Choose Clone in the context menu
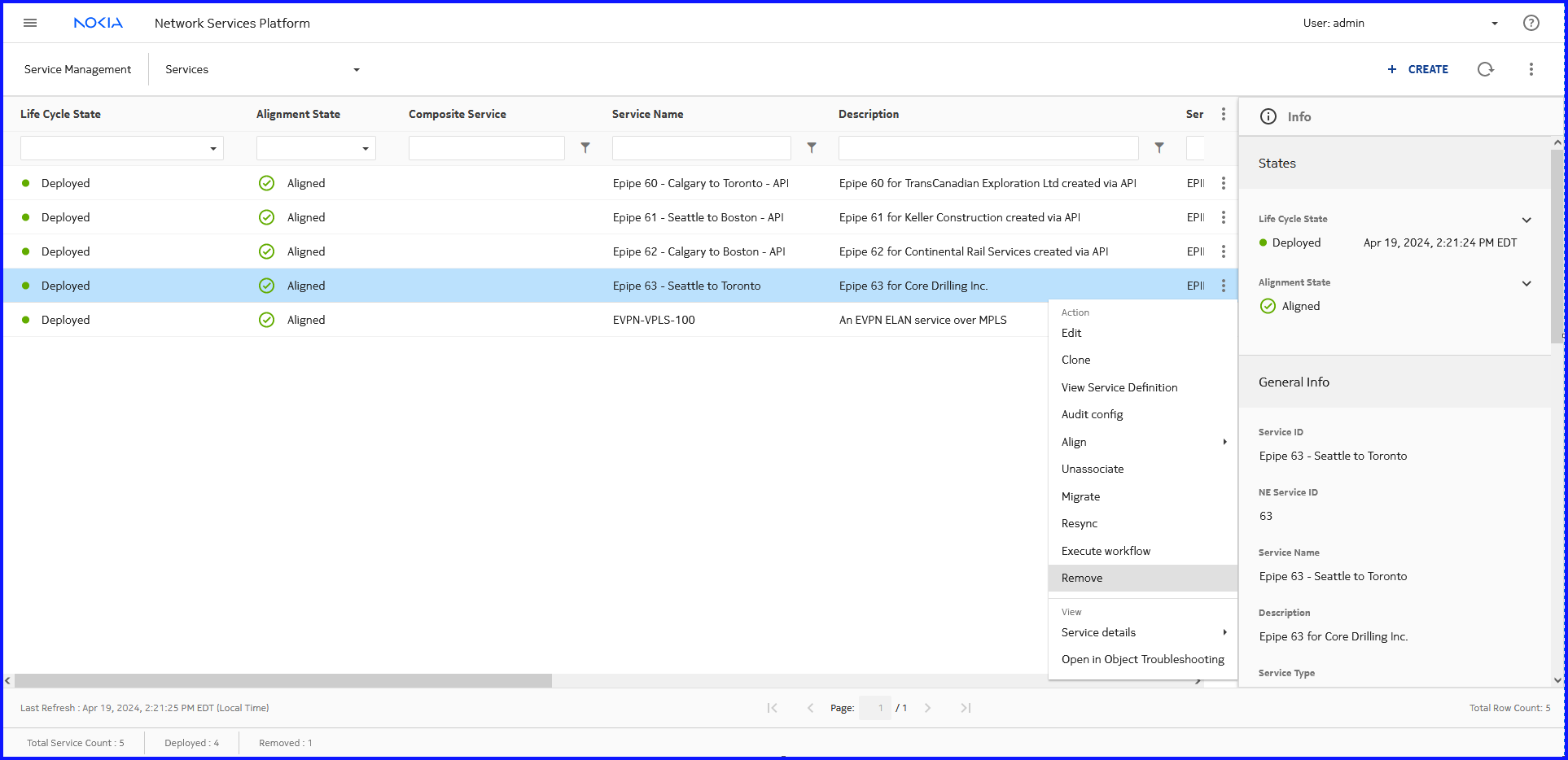 [1075, 360]
